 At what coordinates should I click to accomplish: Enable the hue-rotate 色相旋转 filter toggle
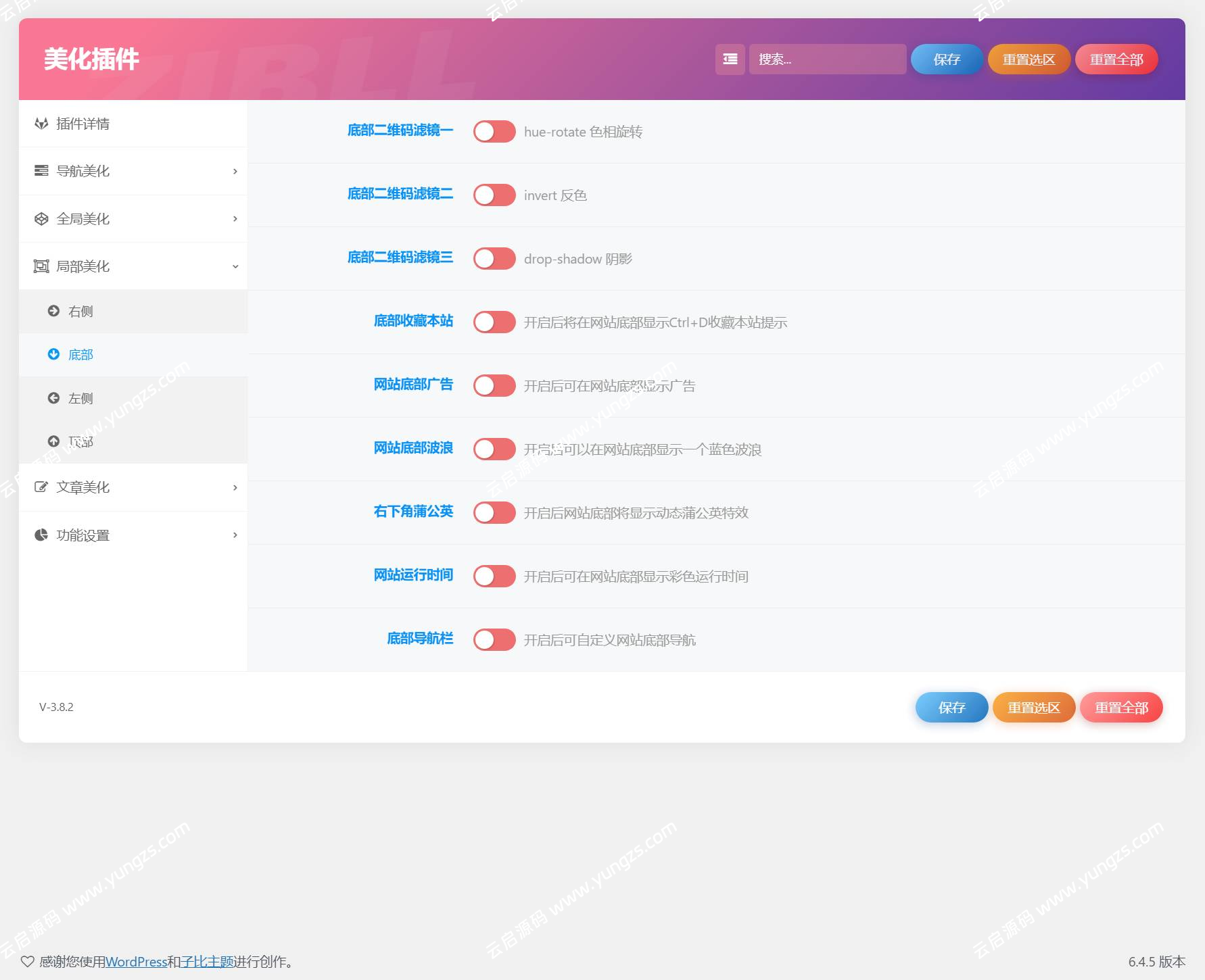494,131
